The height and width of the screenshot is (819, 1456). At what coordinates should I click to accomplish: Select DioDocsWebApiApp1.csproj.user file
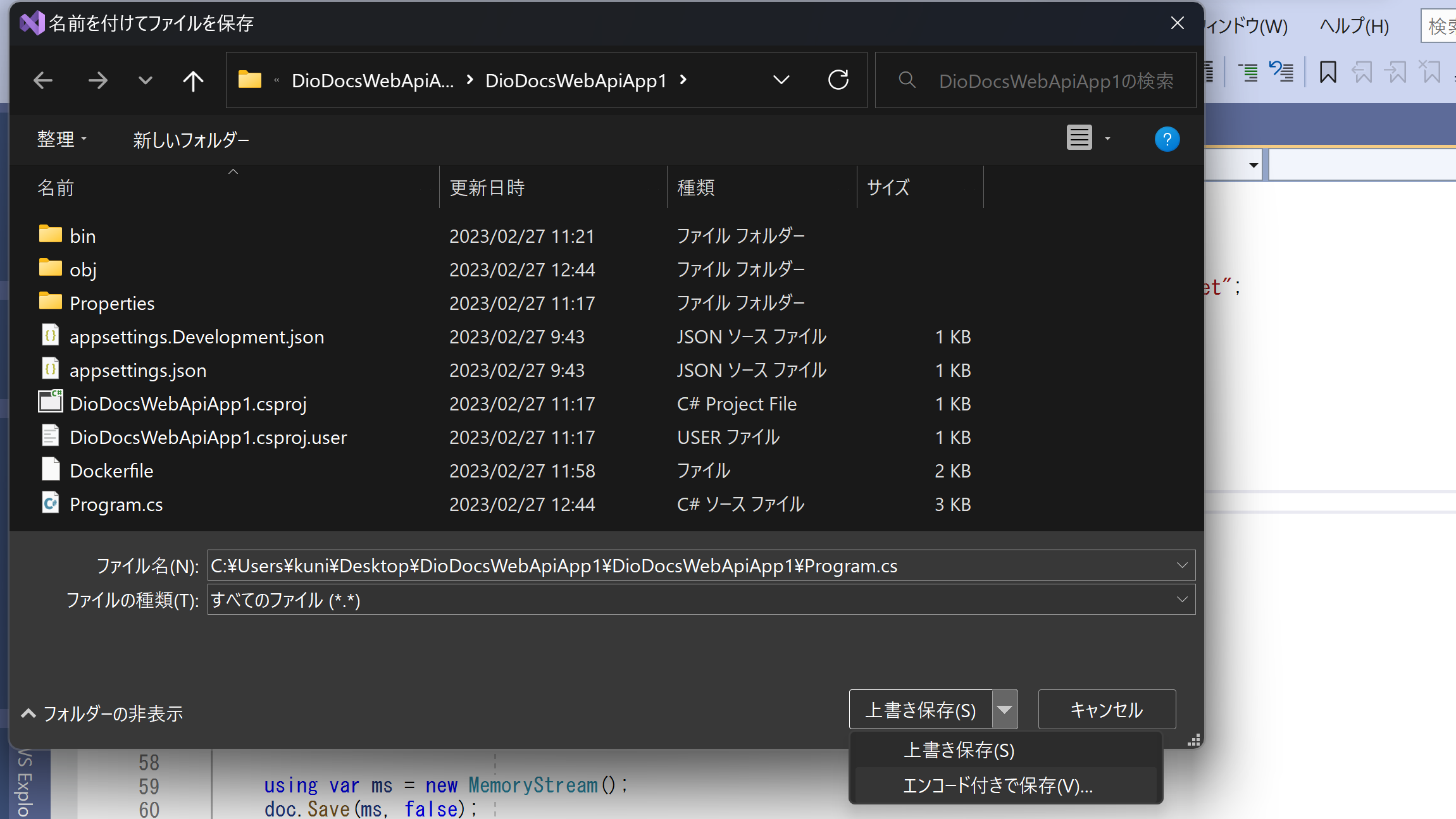pos(208,437)
